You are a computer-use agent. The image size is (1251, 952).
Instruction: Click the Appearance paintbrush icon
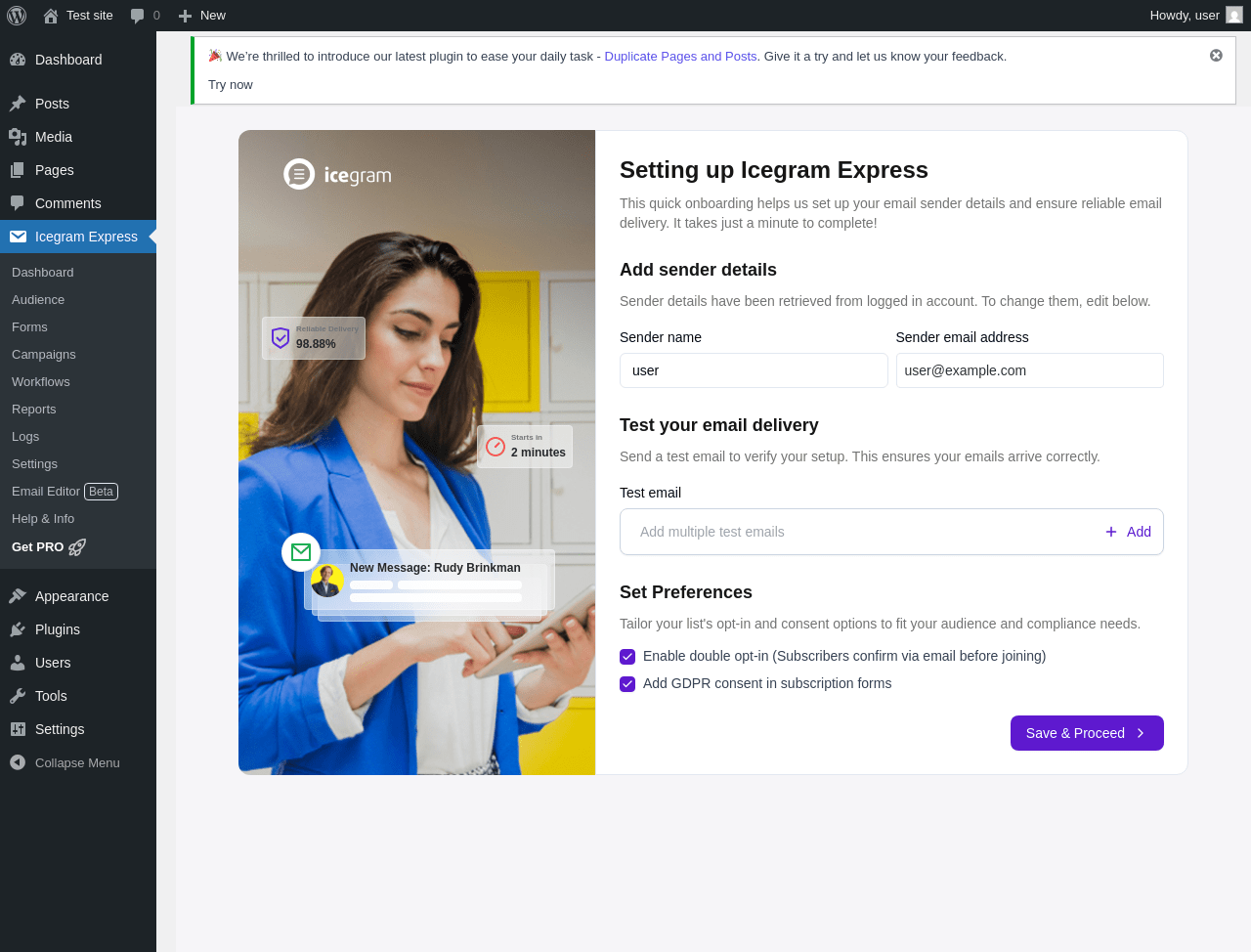point(18,596)
